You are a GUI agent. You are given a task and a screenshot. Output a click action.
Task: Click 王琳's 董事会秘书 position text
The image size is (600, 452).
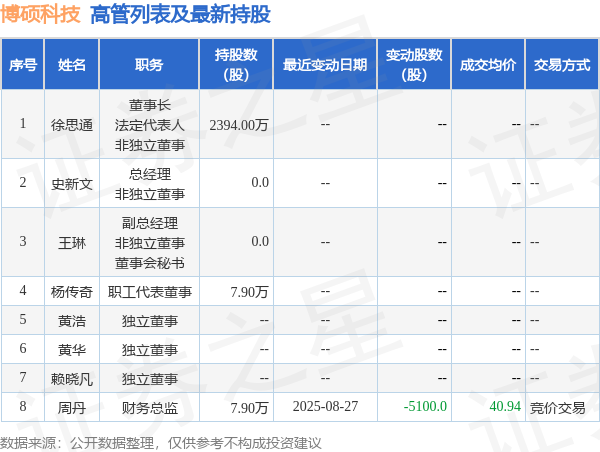click(x=150, y=263)
